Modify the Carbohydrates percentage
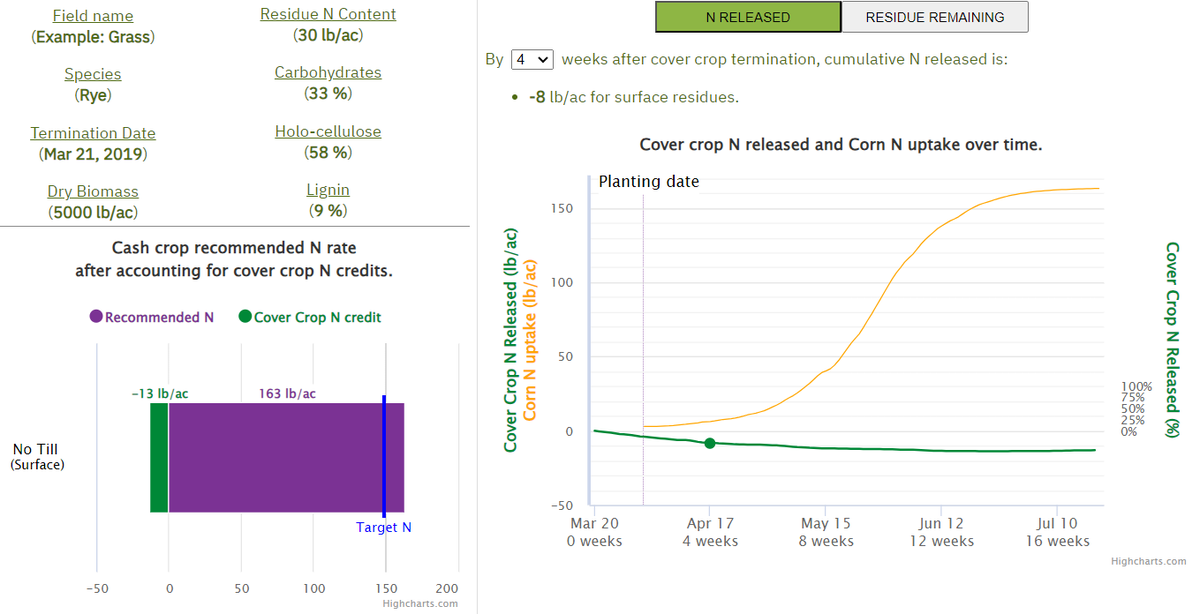Image resolution: width=1200 pixels, height=614 pixels. 327,71
